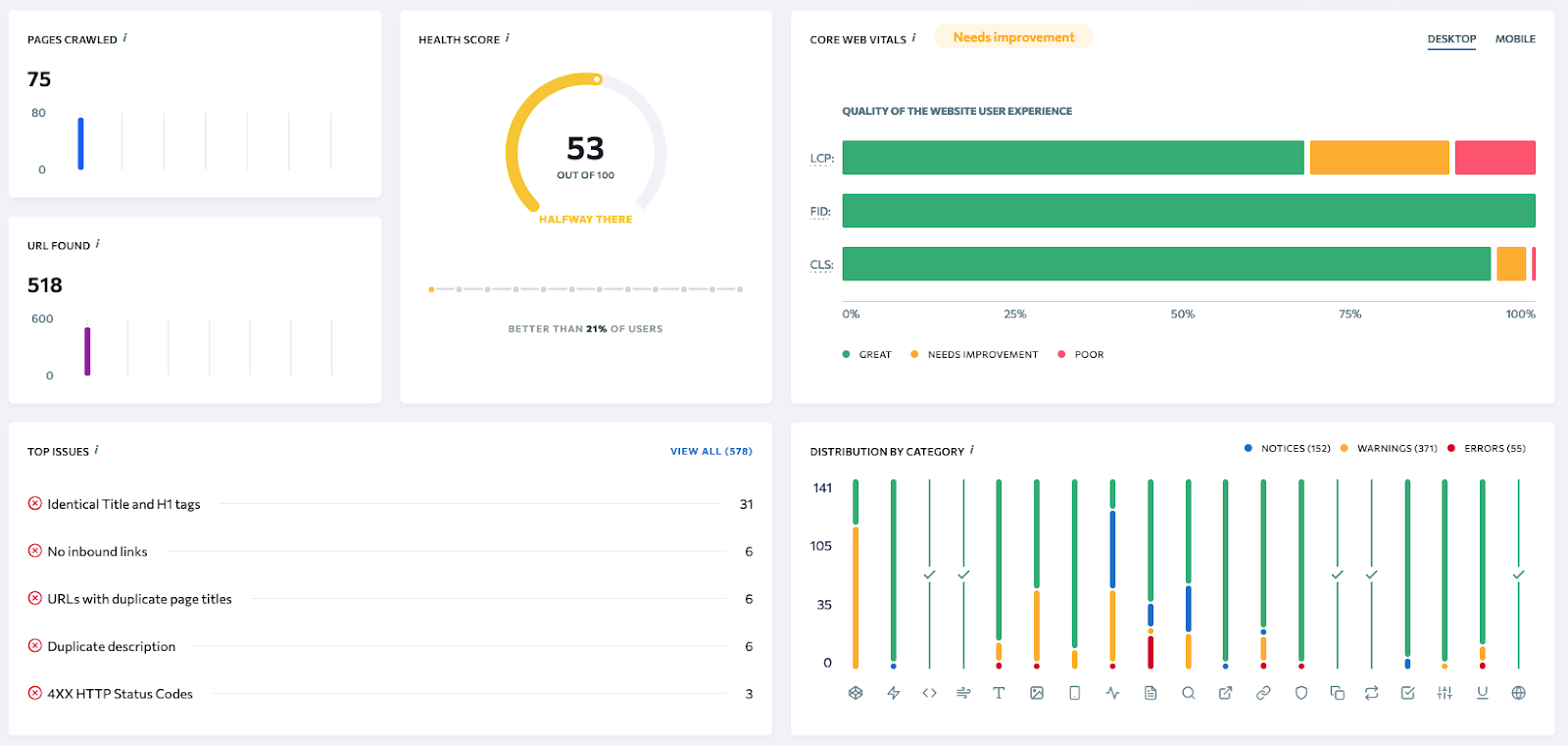Screen dimensions: 1568x746
Task: Open the external link category icon
Action: point(1225,693)
